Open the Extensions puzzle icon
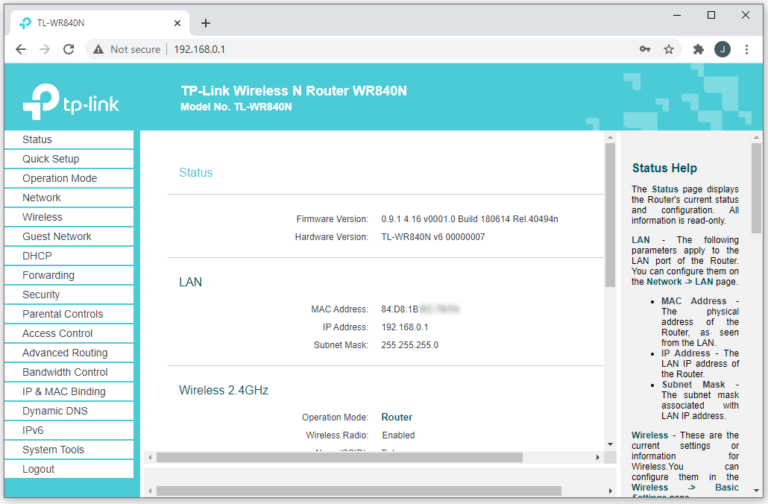 [698, 49]
